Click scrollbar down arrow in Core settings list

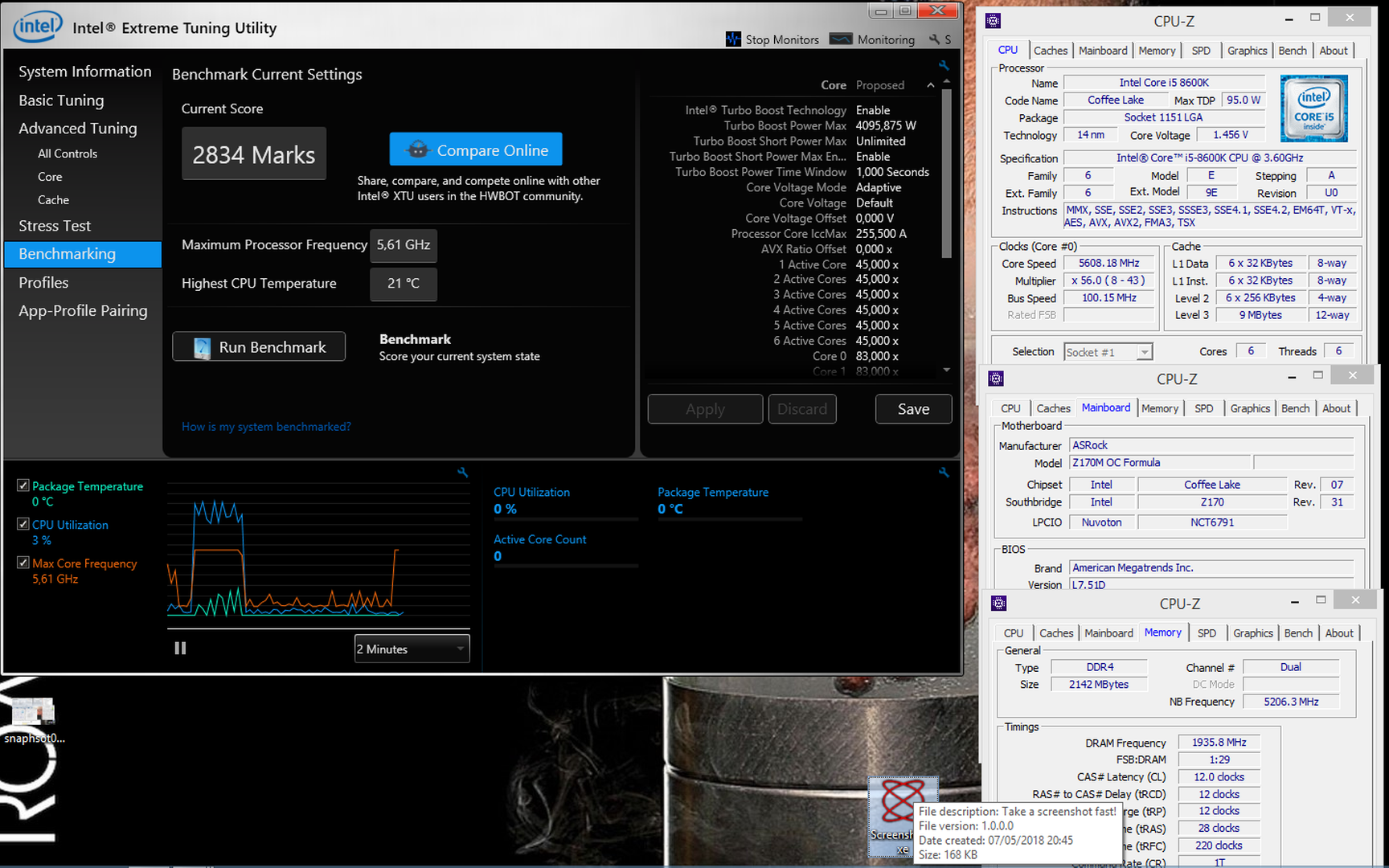point(947,371)
